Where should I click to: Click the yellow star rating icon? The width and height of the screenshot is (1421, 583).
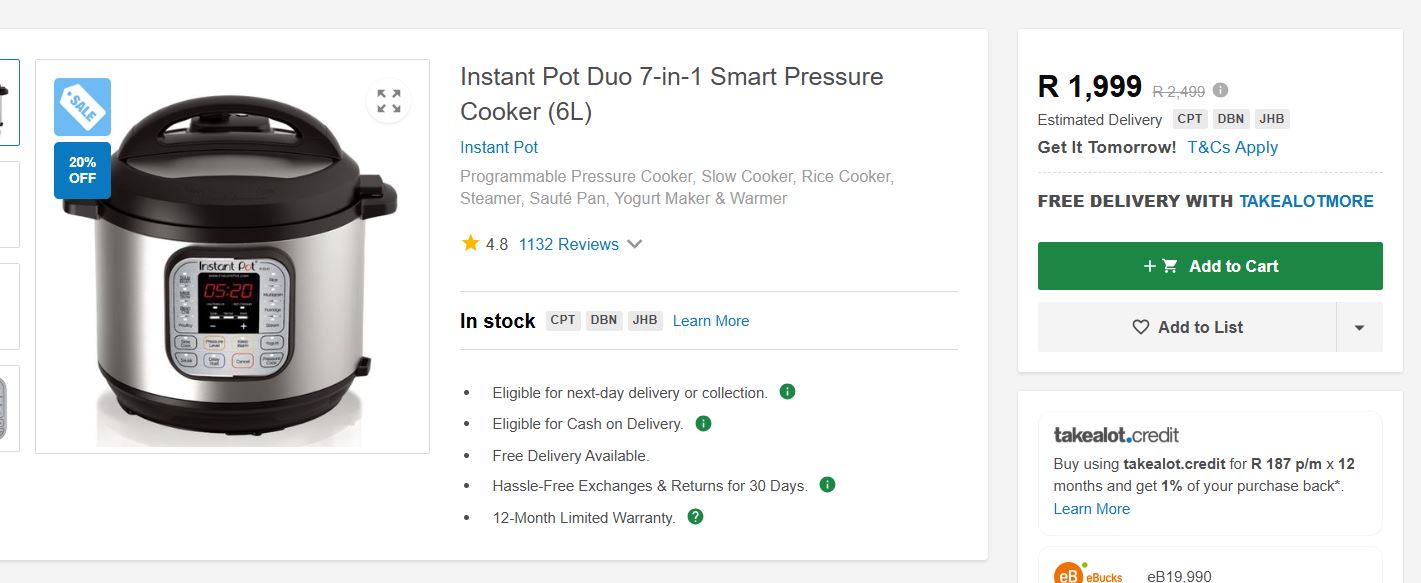pyautogui.click(x=470, y=242)
